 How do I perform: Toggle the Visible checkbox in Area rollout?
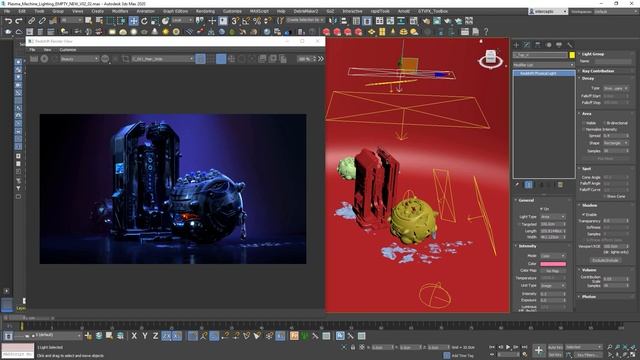click(584, 123)
